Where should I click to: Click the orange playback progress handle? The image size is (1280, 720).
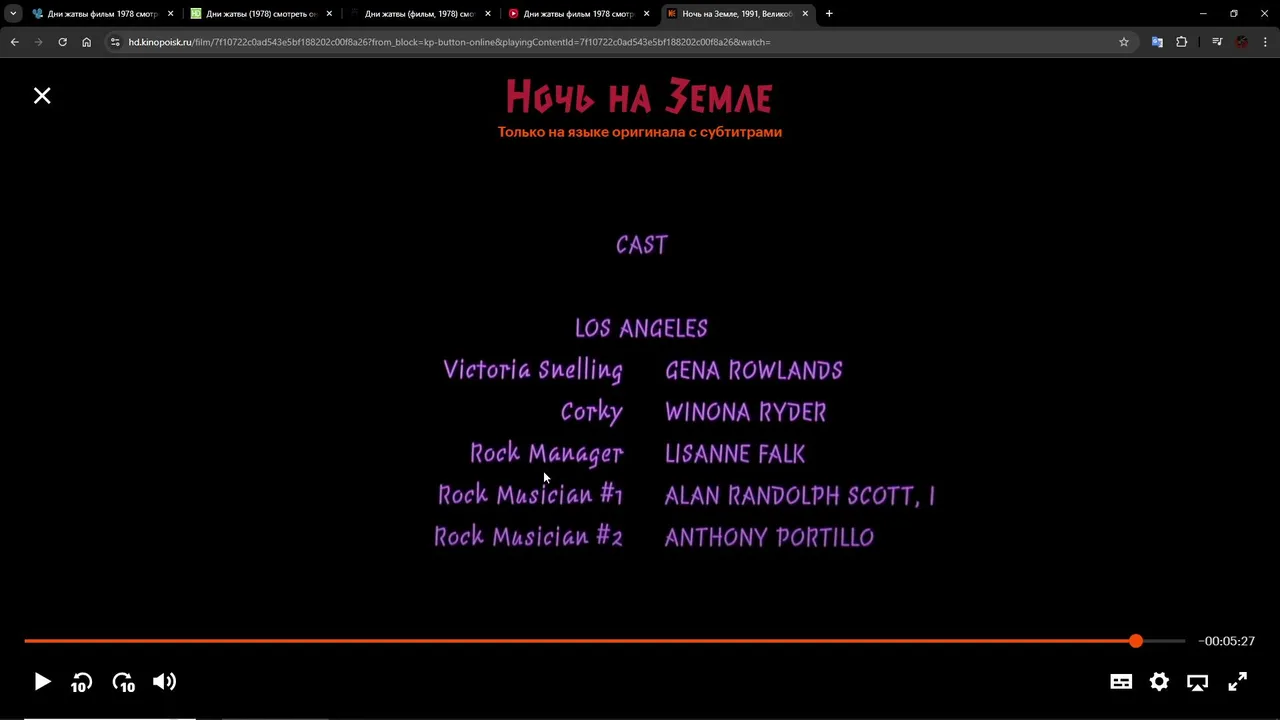(1136, 641)
